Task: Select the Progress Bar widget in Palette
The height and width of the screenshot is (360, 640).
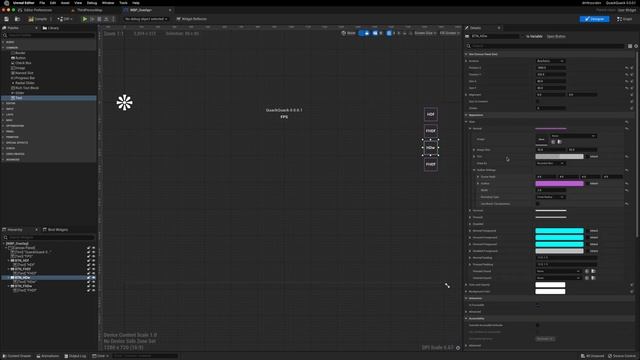Action: coord(23,78)
